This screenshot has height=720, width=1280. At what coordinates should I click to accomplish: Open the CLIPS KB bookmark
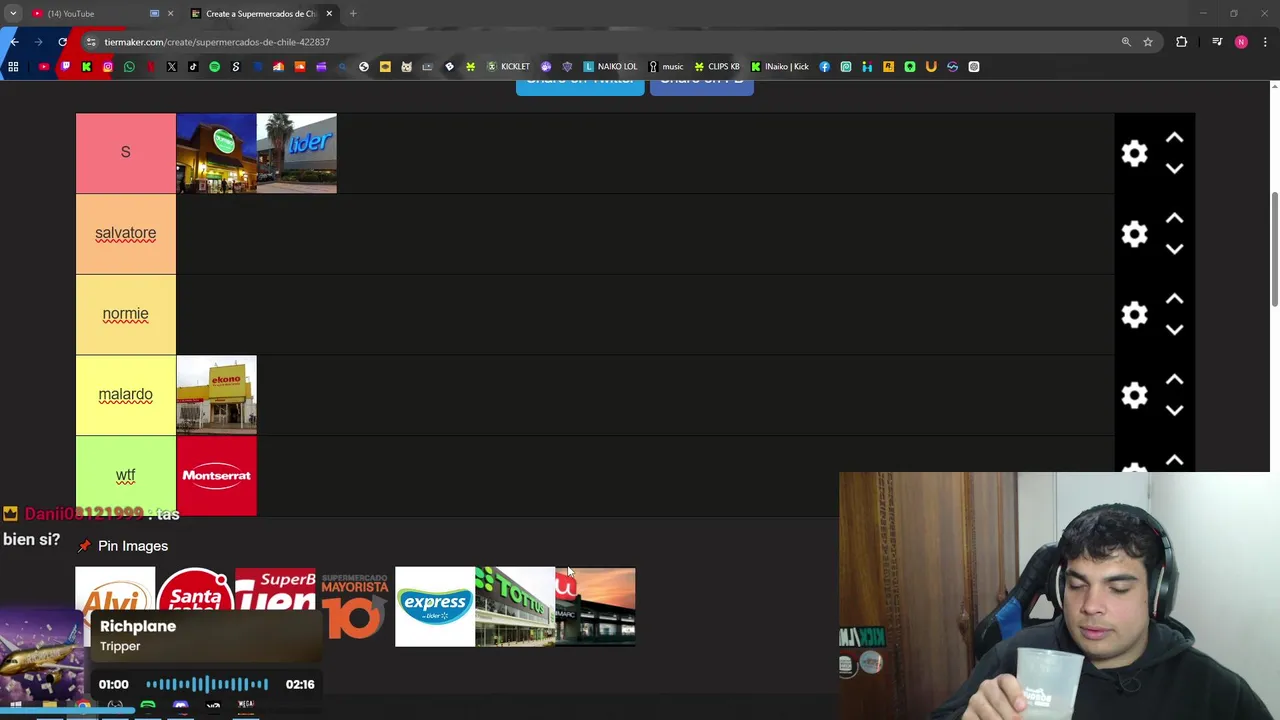pos(717,67)
